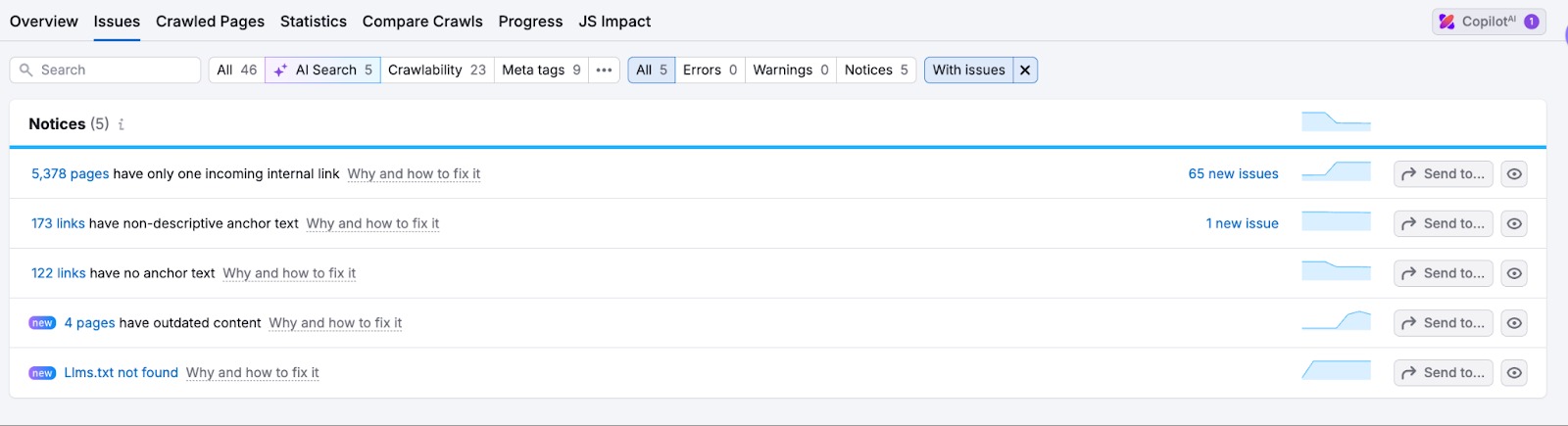
Task: View 65 new issues
Action: (x=1233, y=173)
